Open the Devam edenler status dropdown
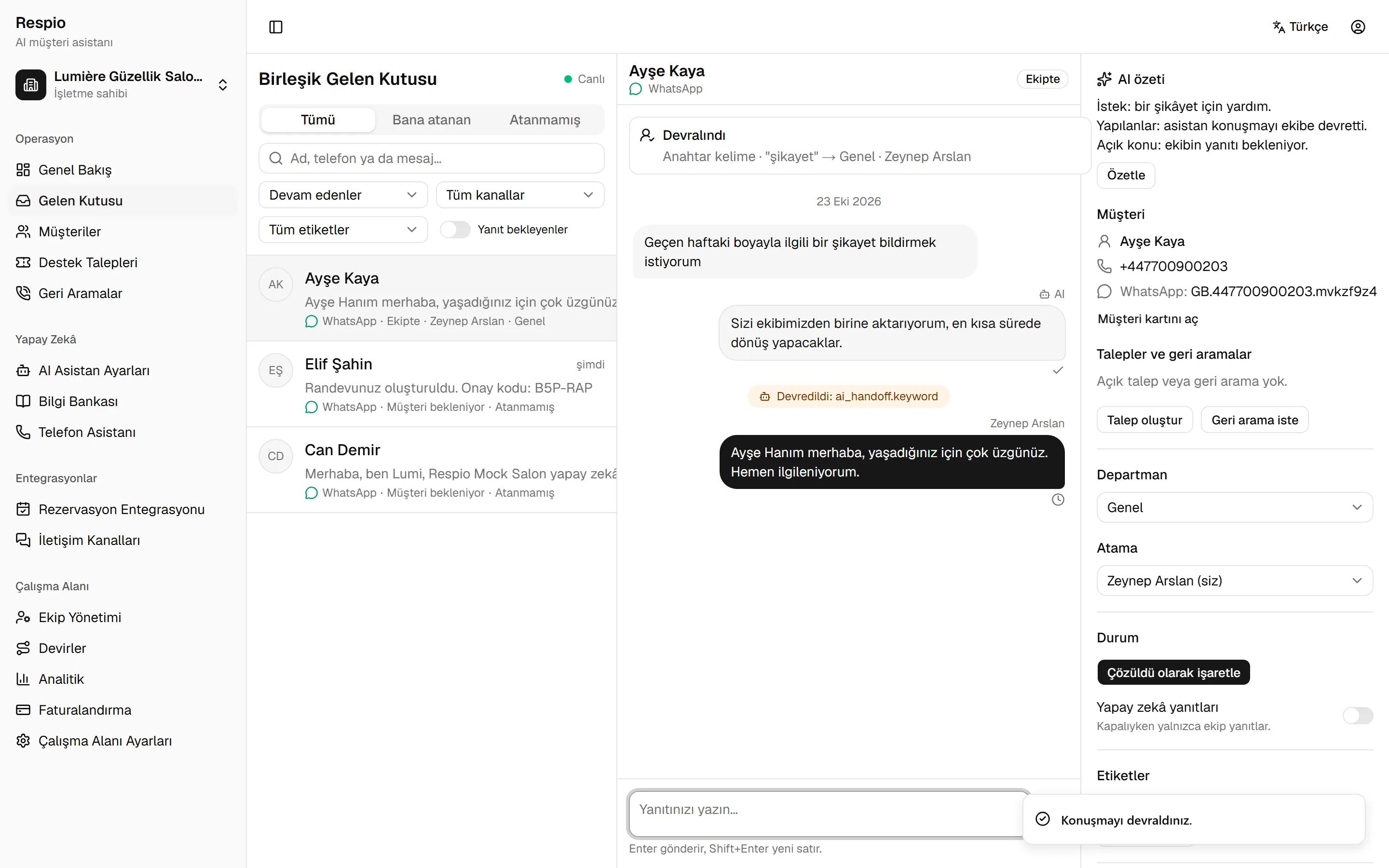The width and height of the screenshot is (1389, 868). point(342,195)
